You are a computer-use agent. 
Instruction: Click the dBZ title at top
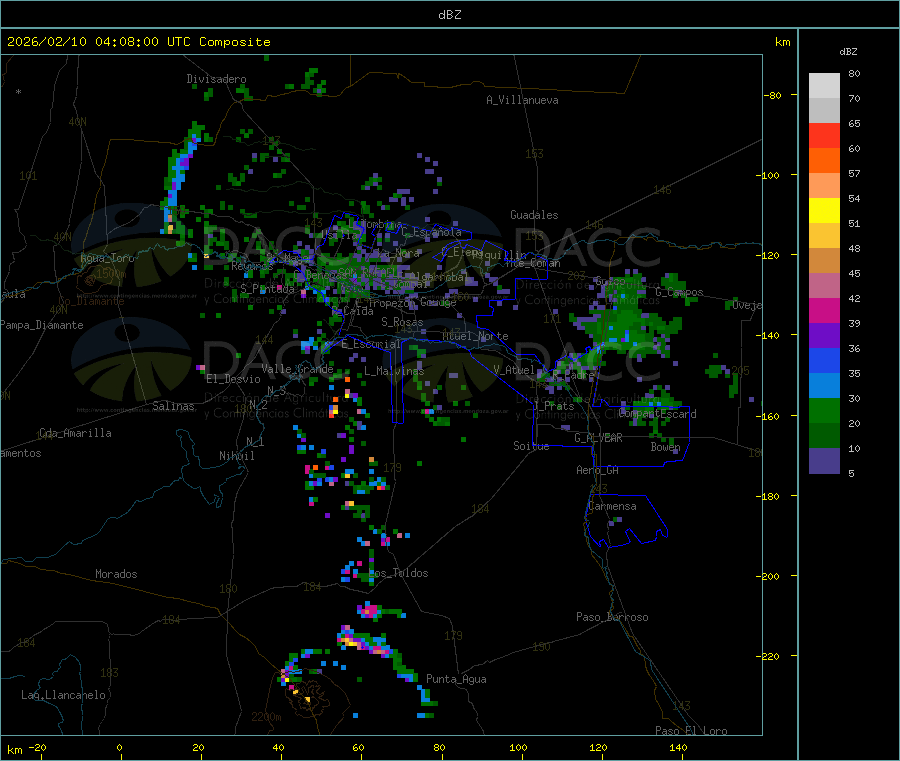point(449,15)
